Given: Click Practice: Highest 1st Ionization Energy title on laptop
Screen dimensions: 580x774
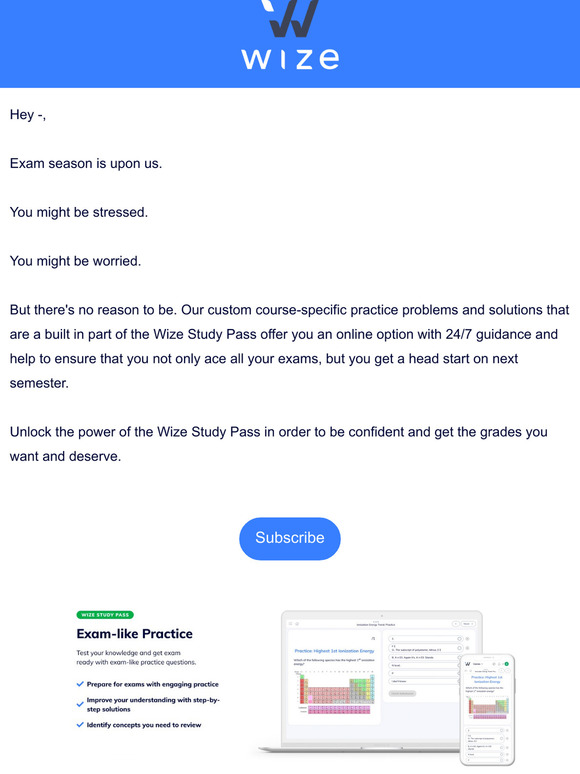Looking at the screenshot, I should coord(334,651).
